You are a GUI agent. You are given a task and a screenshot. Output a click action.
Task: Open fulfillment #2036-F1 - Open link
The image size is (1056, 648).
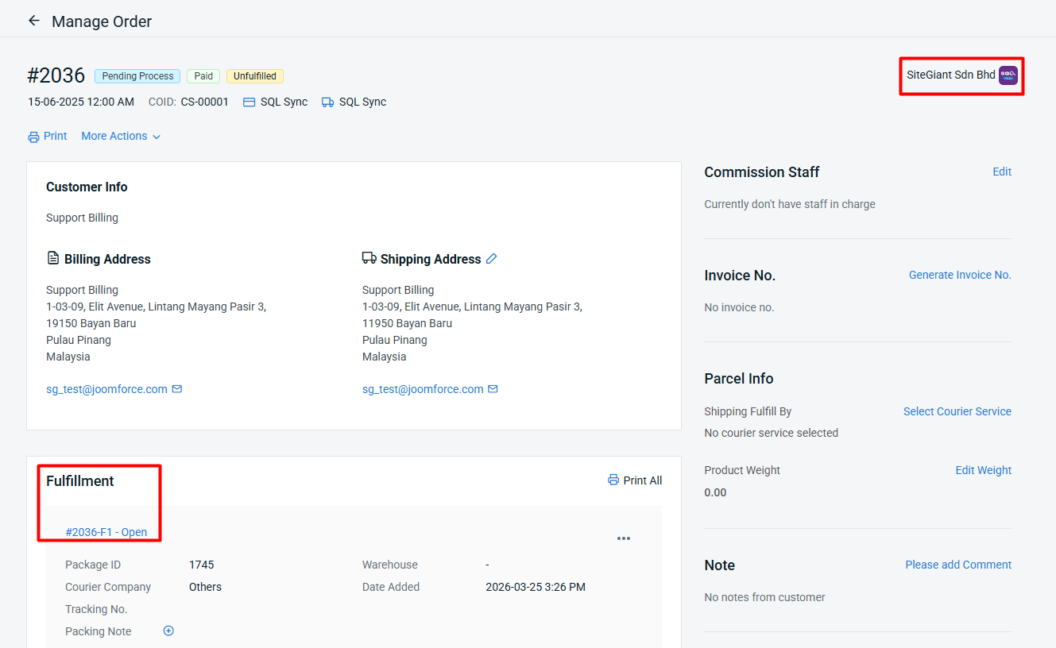pyautogui.click(x=106, y=532)
